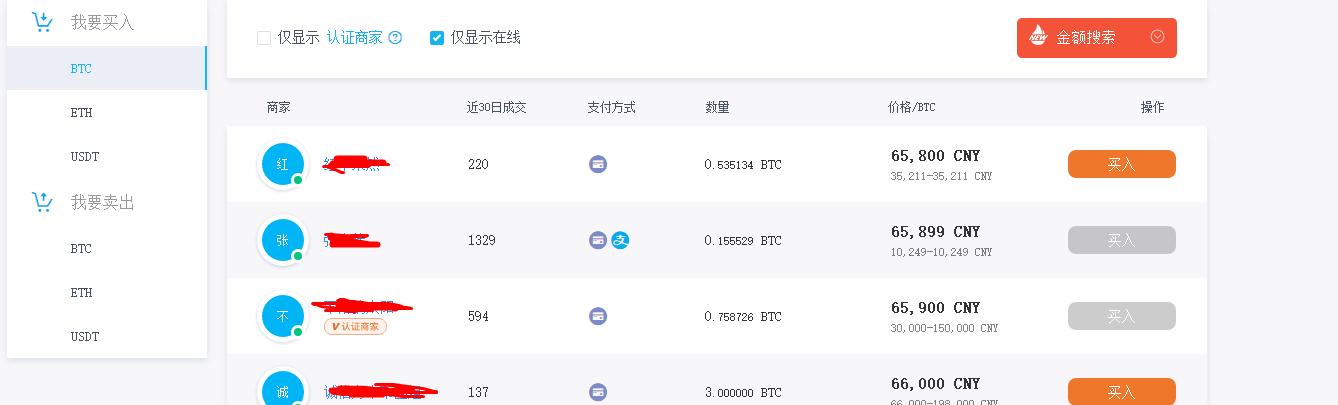Enable the 仅显示 认证商家 checkbox
The width and height of the screenshot is (1338, 405).
264,38
